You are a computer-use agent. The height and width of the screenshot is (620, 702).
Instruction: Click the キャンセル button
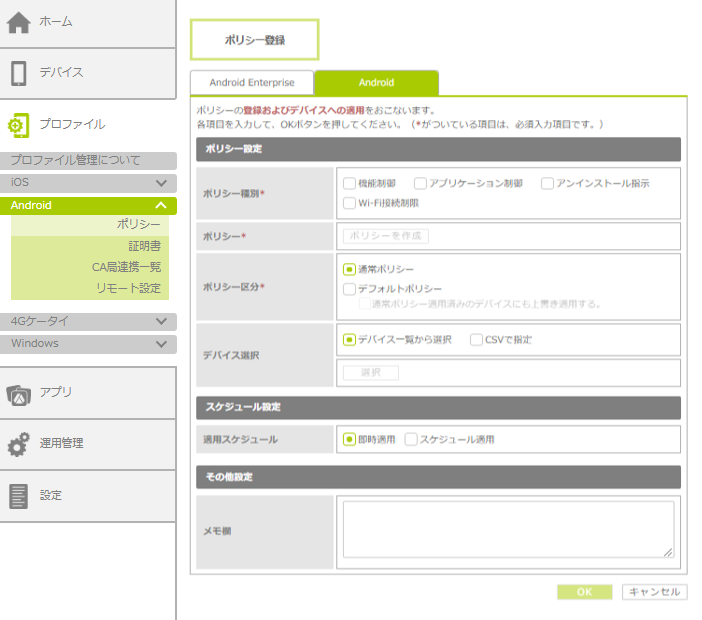pyautogui.click(x=654, y=592)
